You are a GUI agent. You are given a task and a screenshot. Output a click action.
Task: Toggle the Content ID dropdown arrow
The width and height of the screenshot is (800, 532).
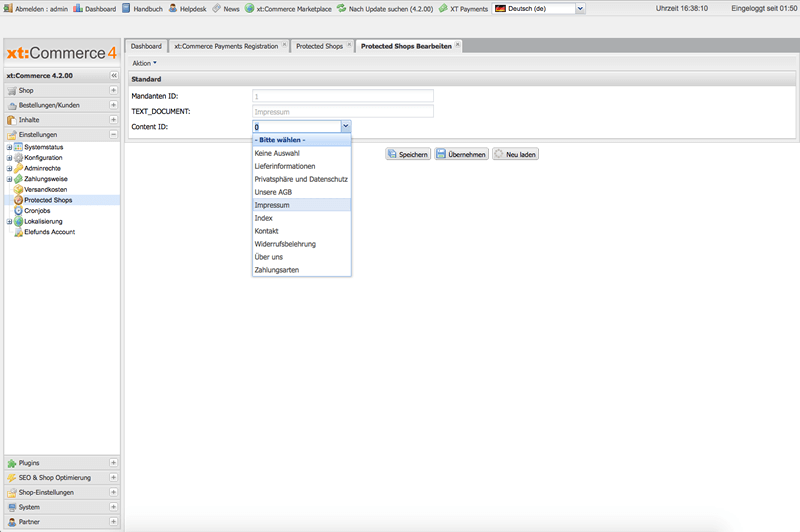pyautogui.click(x=345, y=126)
